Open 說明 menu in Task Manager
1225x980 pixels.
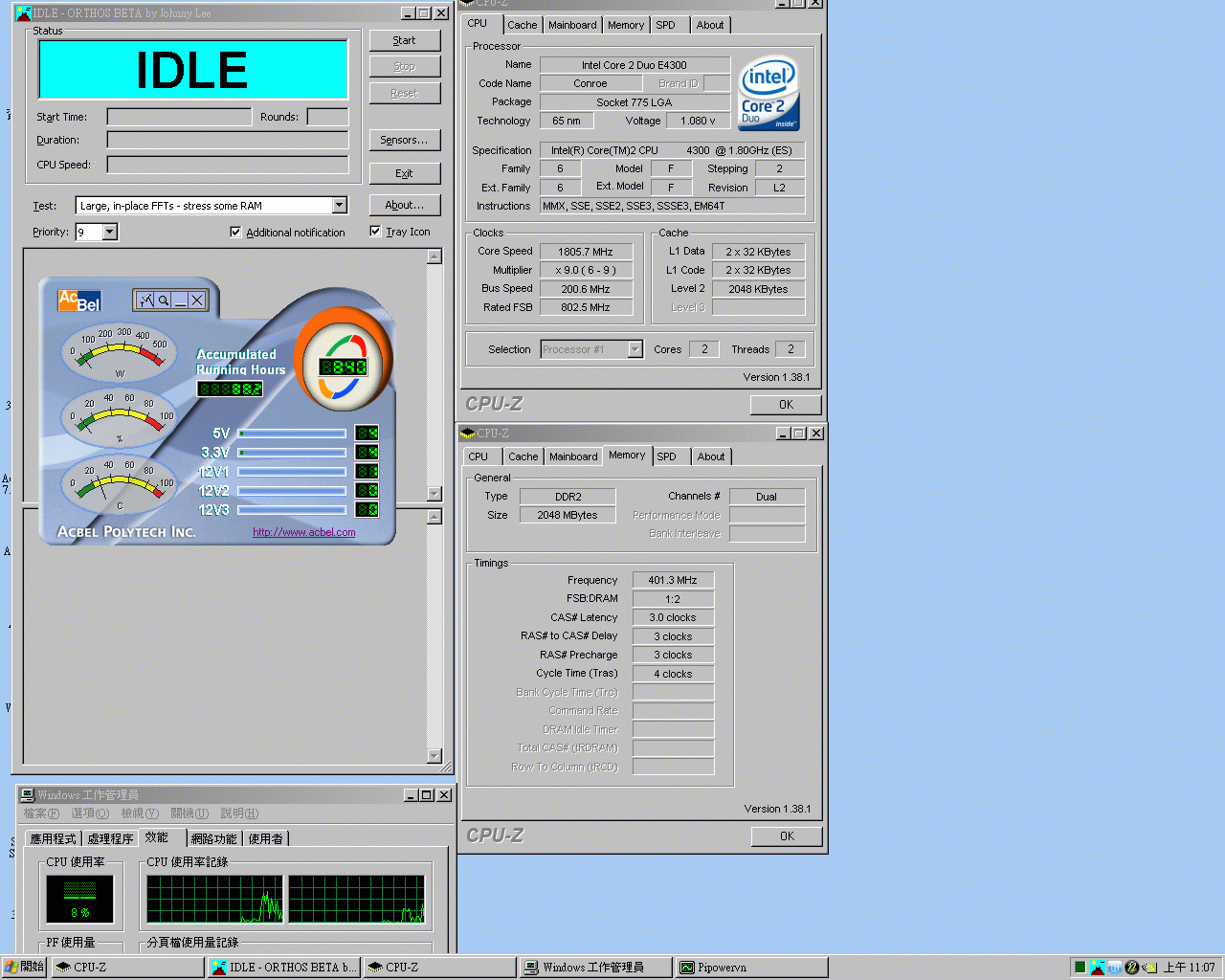click(x=239, y=813)
